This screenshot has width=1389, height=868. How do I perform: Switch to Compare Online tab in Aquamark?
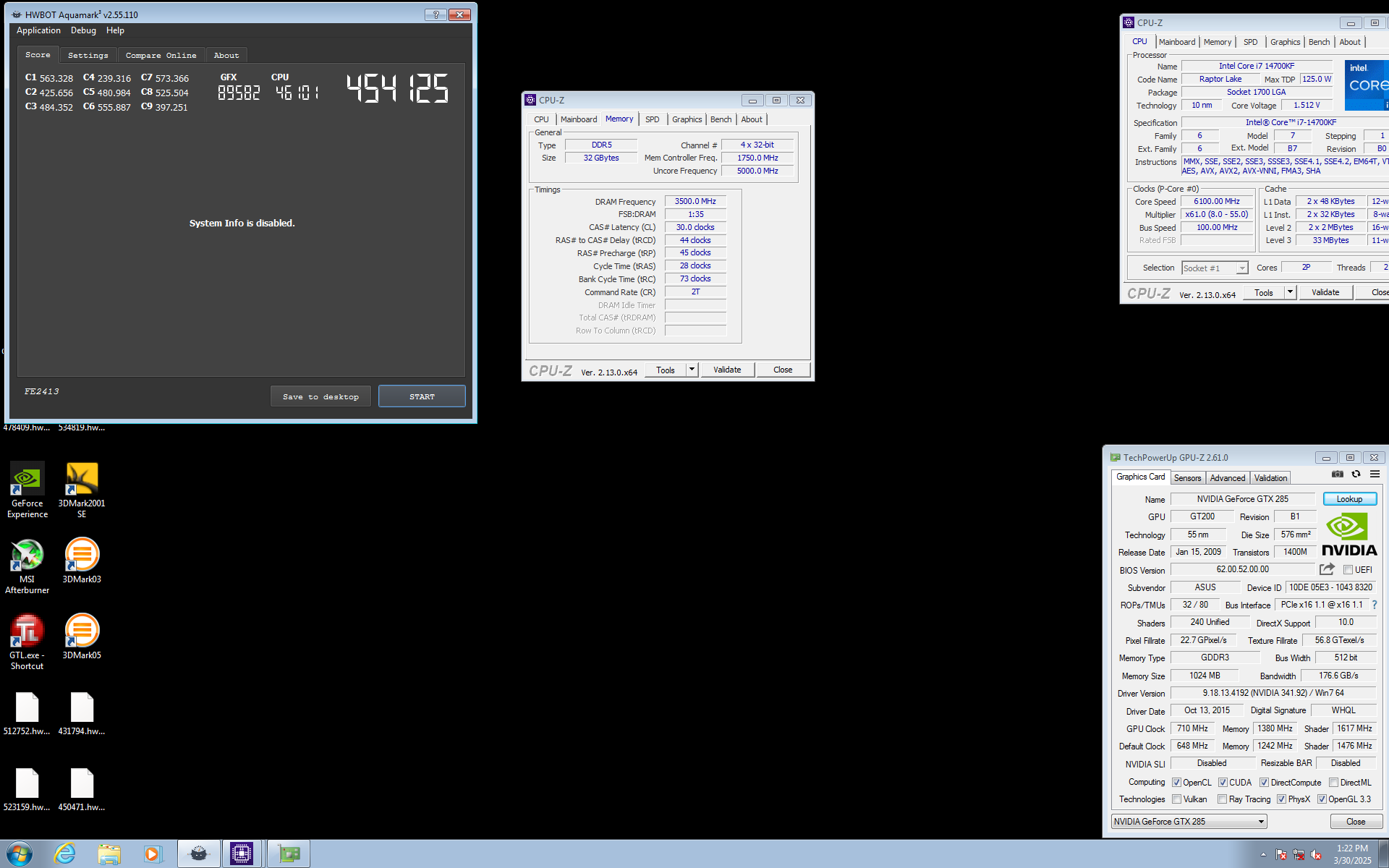[x=161, y=56]
